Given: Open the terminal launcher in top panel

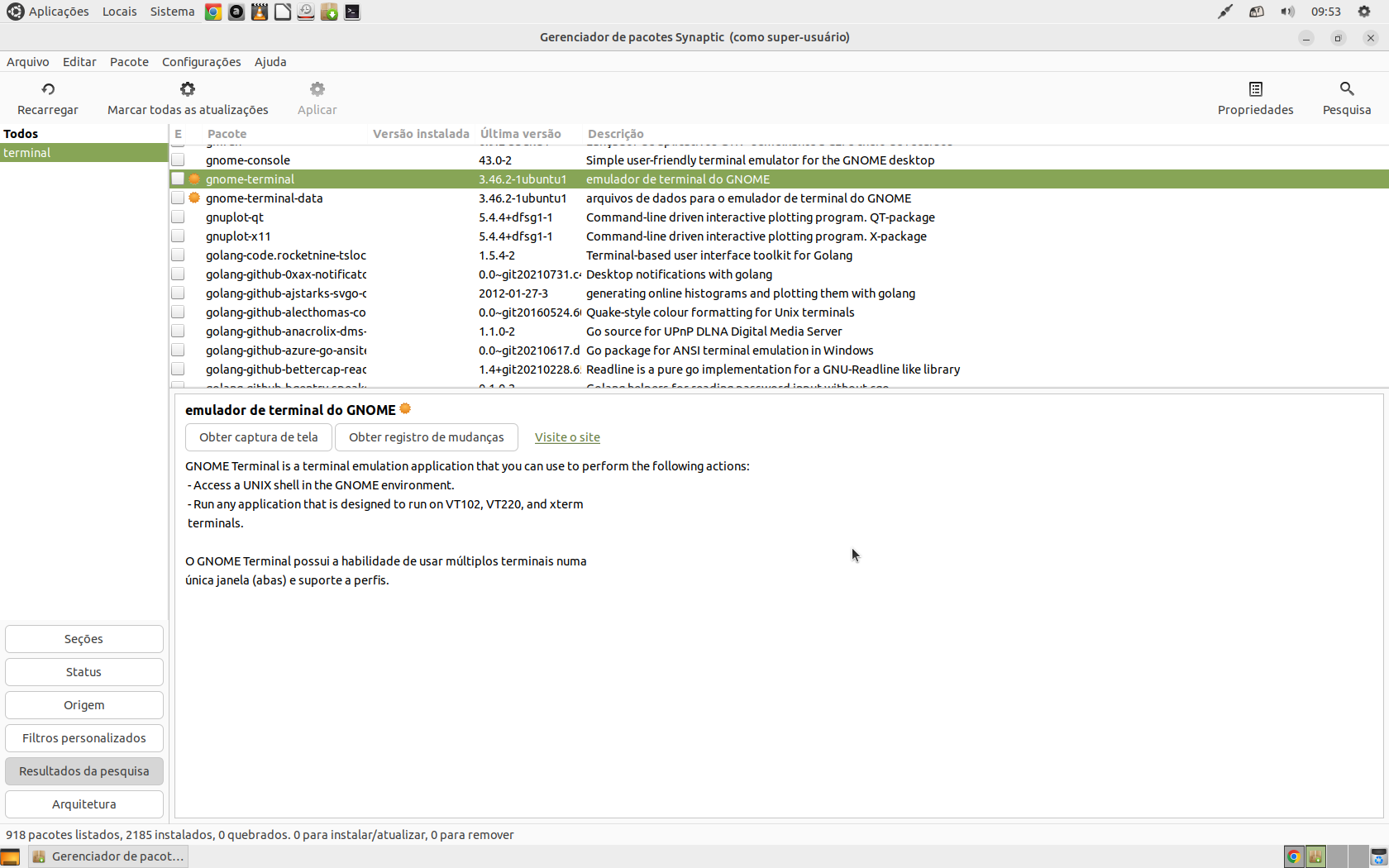Looking at the screenshot, I should (352, 12).
